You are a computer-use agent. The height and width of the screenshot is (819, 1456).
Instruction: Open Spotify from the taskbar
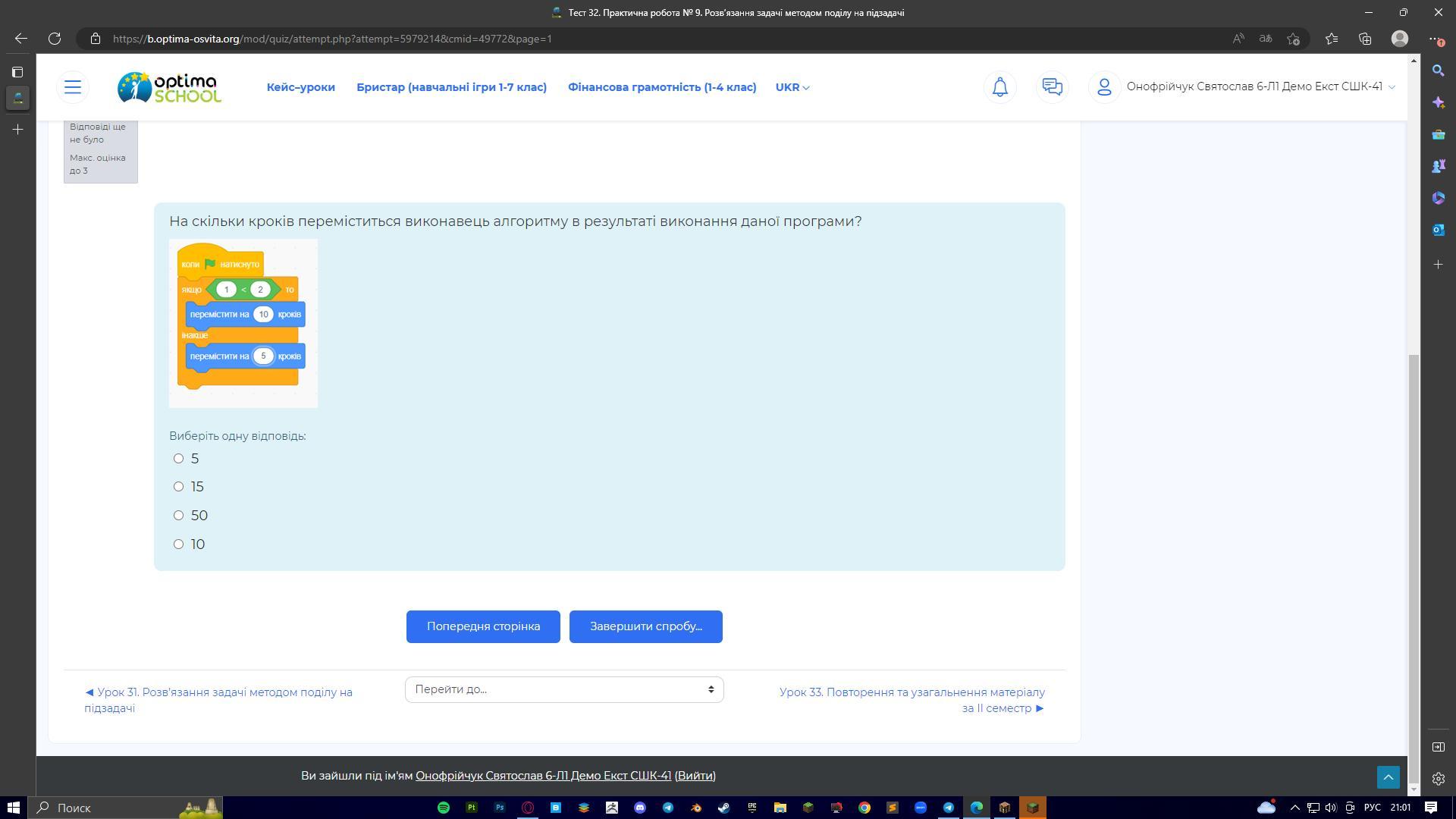tap(444, 808)
